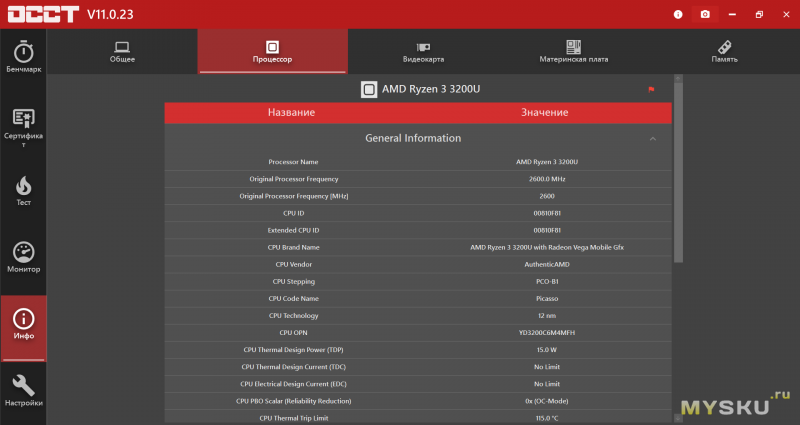Open the Тест flame section

pyautogui.click(x=23, y=191)
